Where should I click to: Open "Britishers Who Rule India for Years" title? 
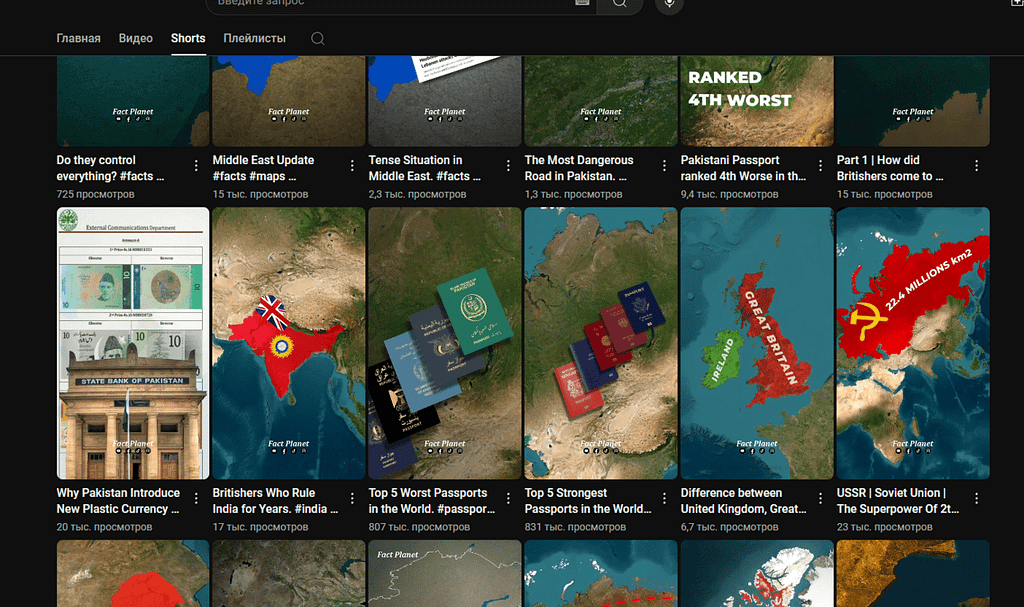pos(275,500)
